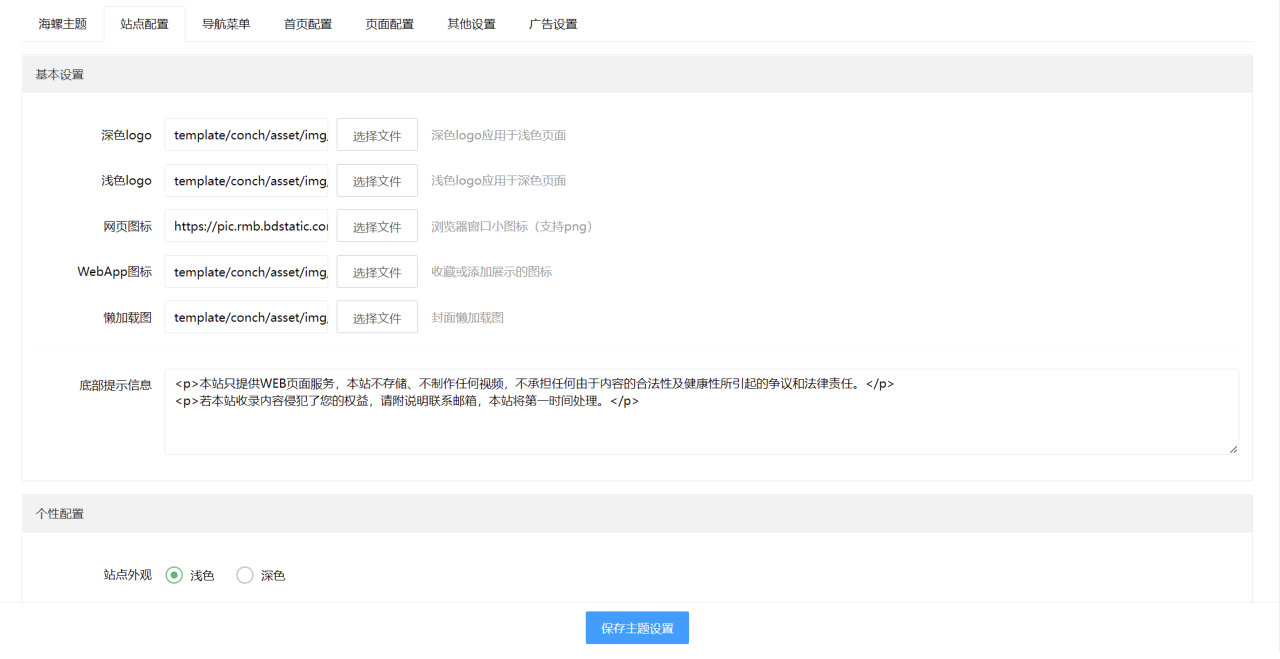Click 选择文件 for WebApp图标

377,271
